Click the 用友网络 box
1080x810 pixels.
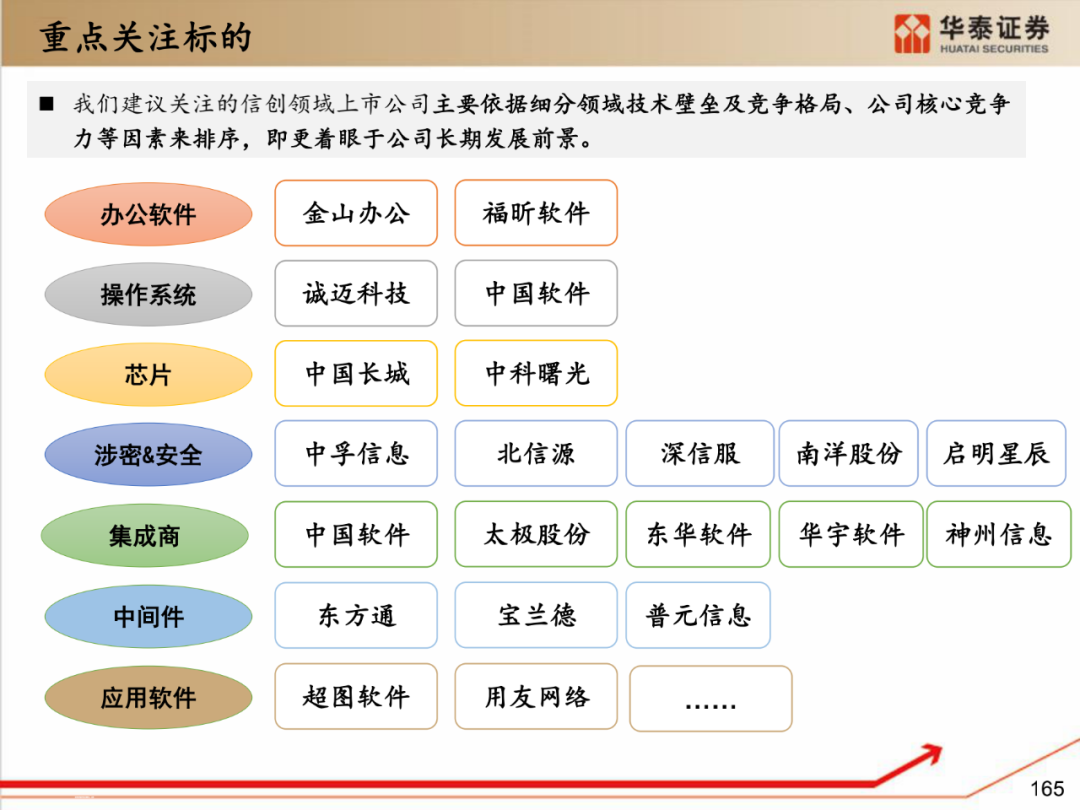tap(536, 696)
